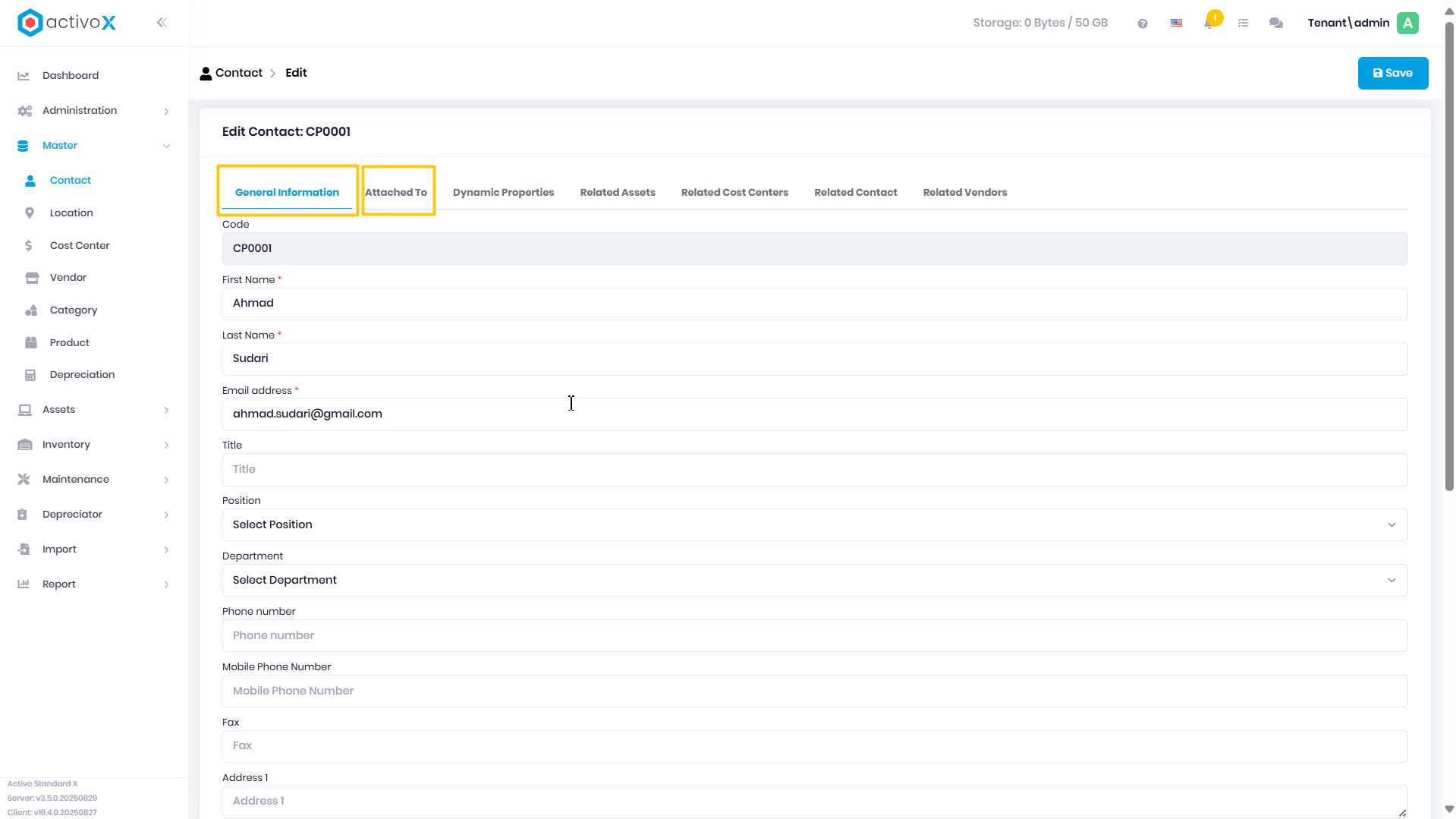Expand the Assets menu chevron
Image resolution: width=1456 pixels, height=819 pixels.
tap(166, 411)
